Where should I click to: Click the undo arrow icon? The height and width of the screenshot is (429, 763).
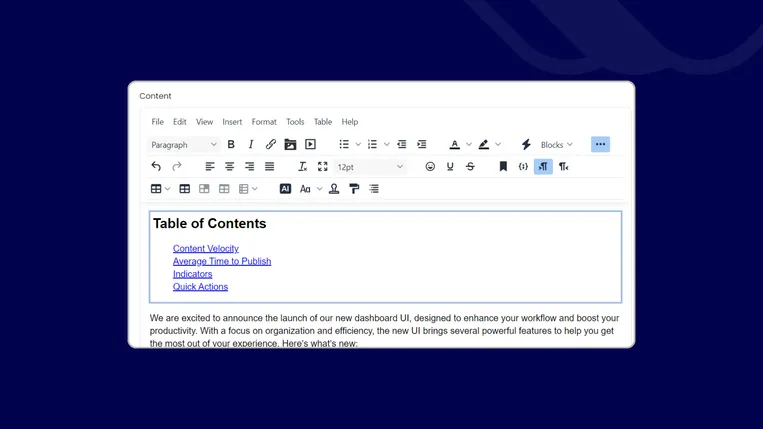(156, 167)
